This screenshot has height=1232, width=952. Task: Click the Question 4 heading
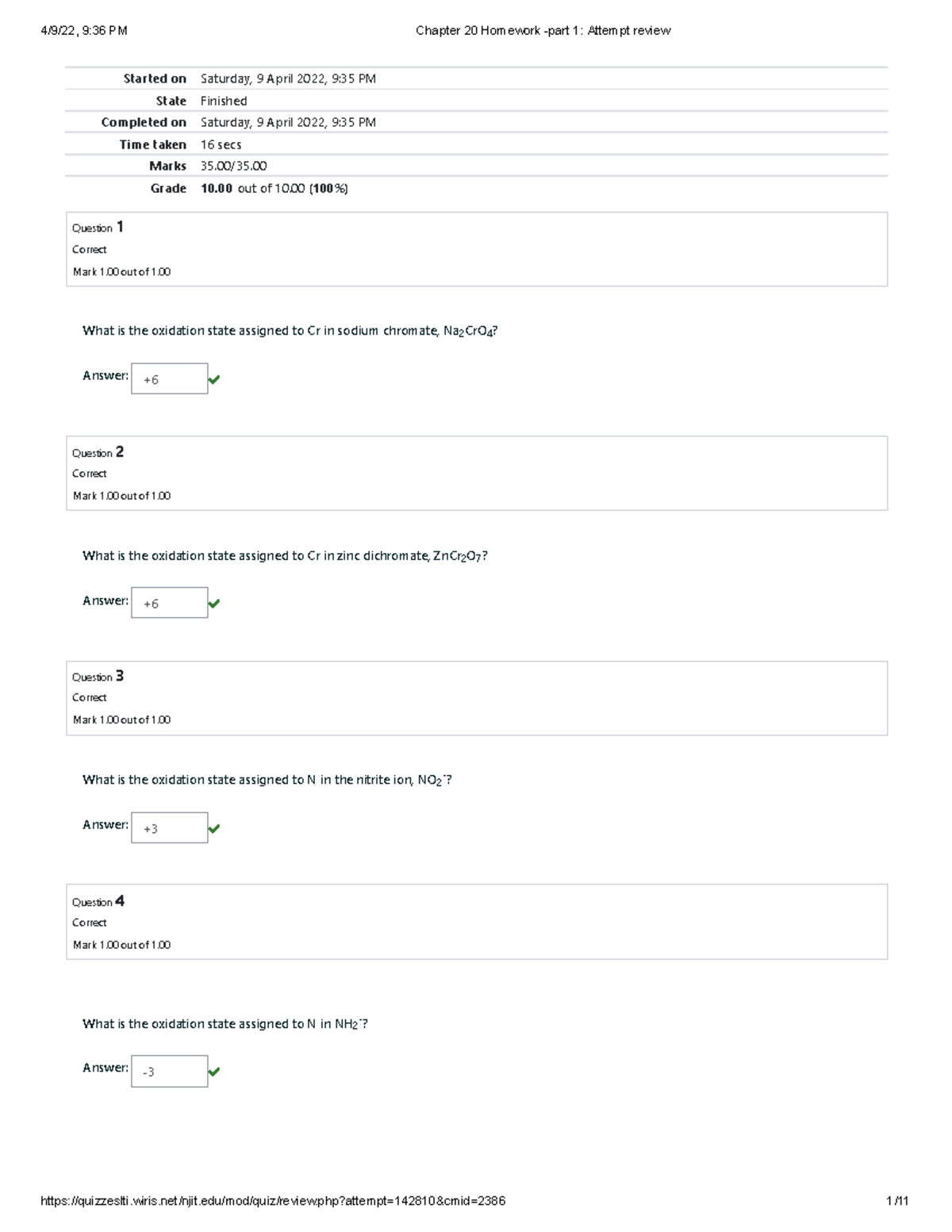98,901
